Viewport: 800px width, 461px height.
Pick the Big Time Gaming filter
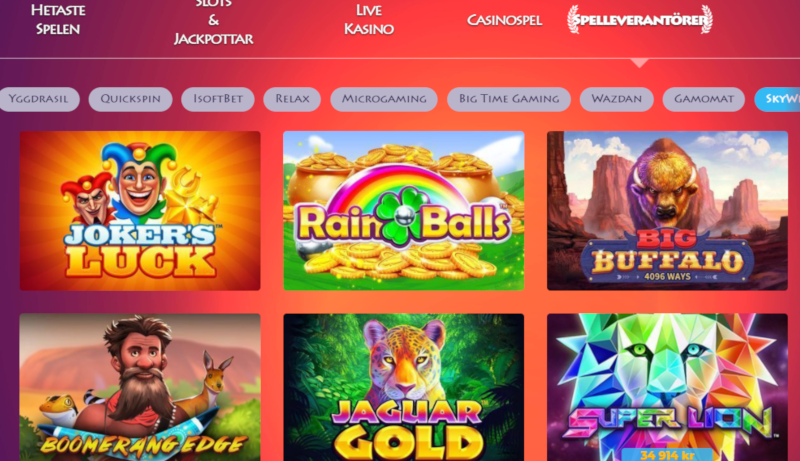pyautogui.click(x=509, y=99)
